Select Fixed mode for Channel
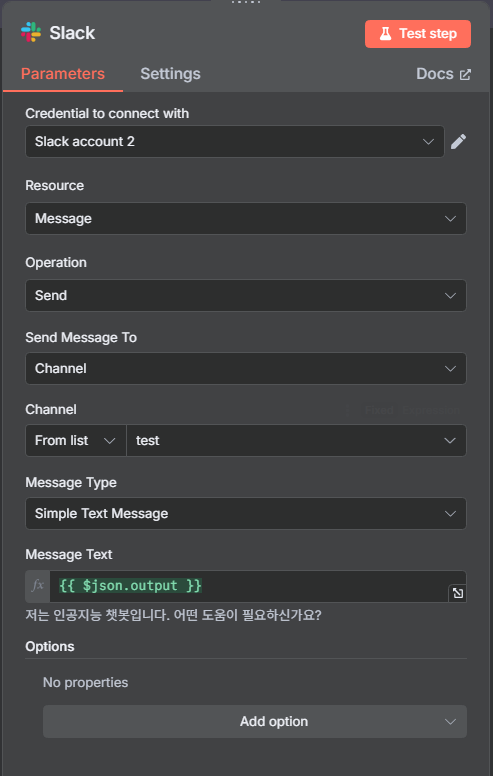493x776 pixels. point(379,410)
